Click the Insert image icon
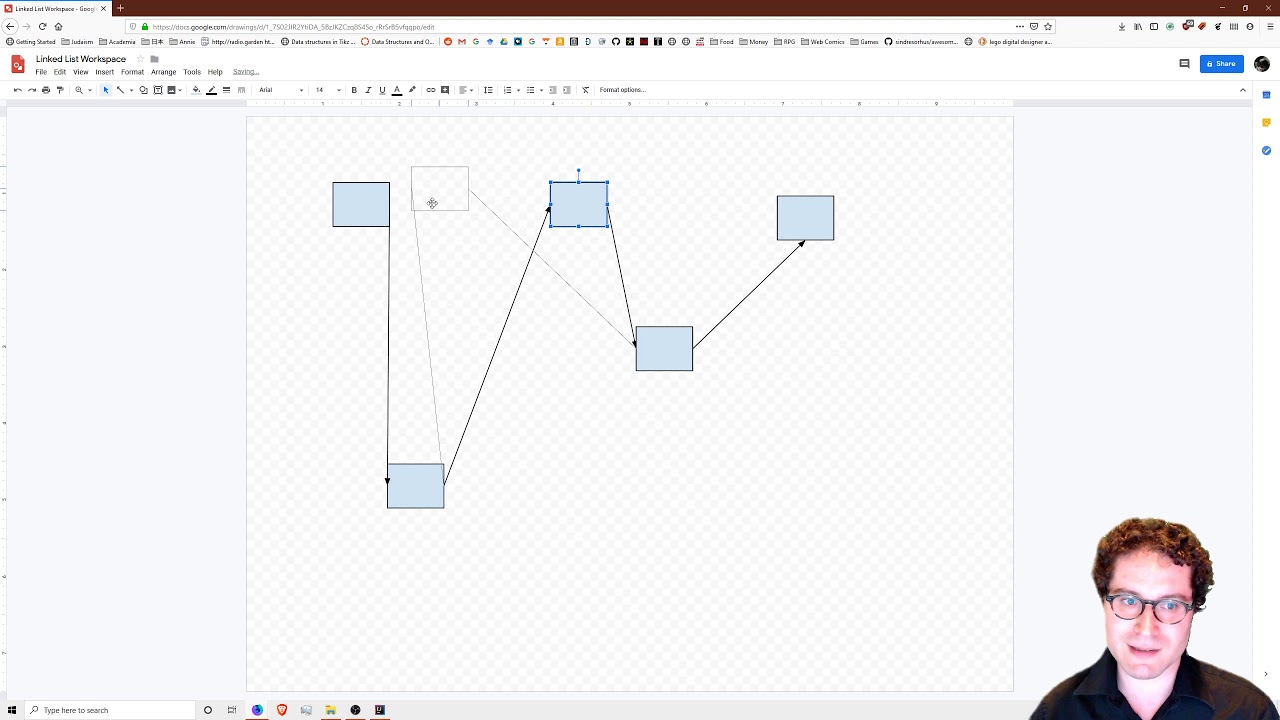Screen dimensions: 1280x720 [171, 90]
